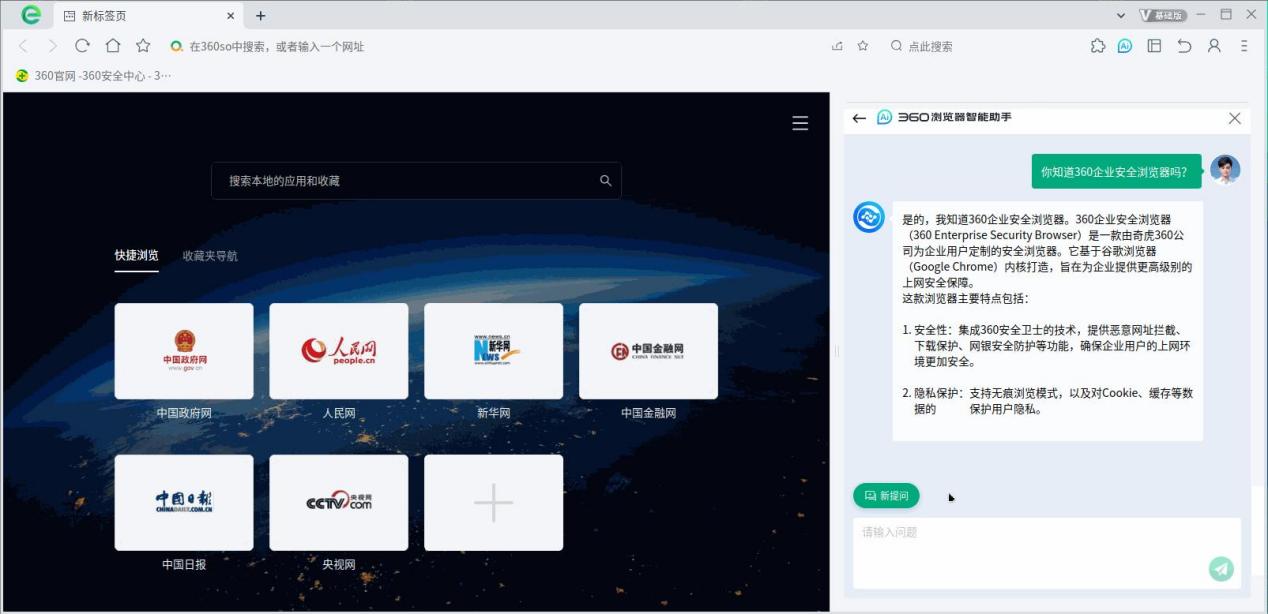Click the star icon beside share icon
Viewport: 1268px width, 614px height.
click(863, 46)
